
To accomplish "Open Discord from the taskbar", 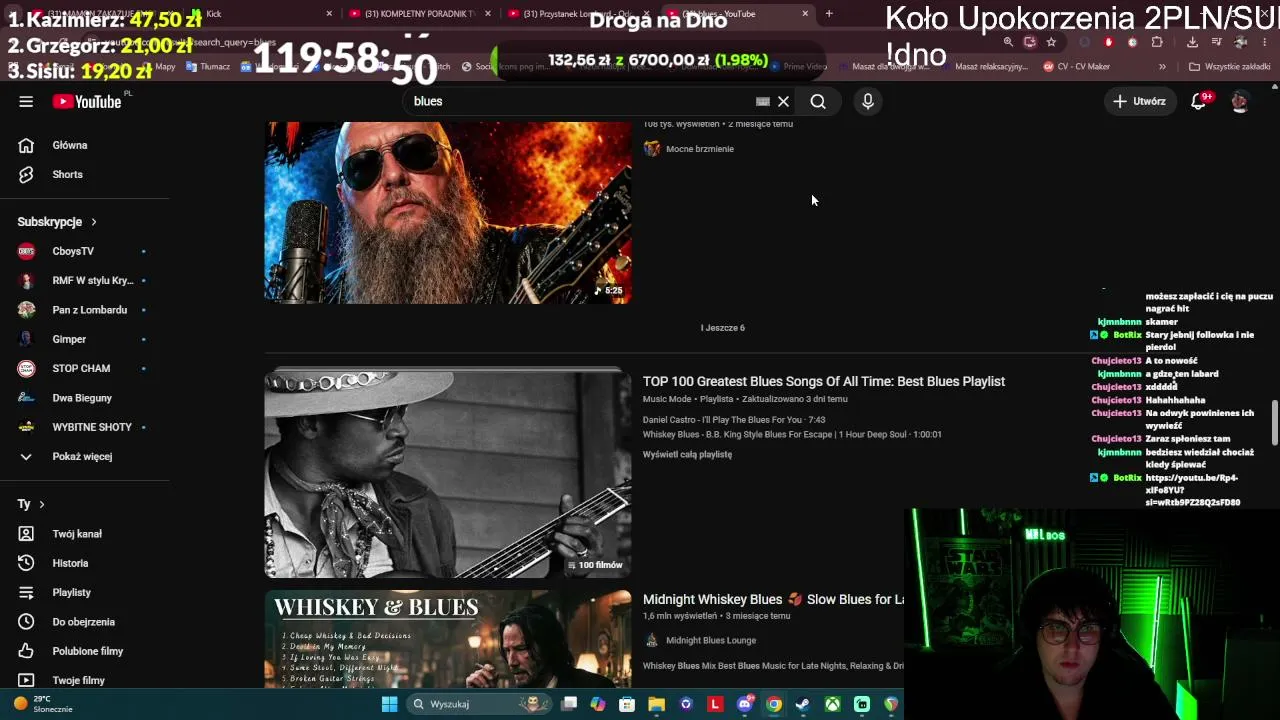I will click(744, 704).
